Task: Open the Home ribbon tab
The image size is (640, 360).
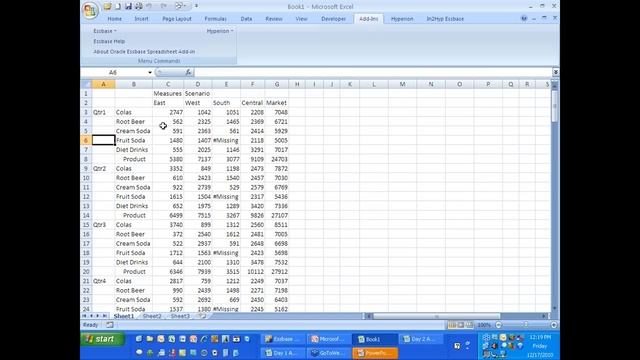Action: click(x=115, y=19)
